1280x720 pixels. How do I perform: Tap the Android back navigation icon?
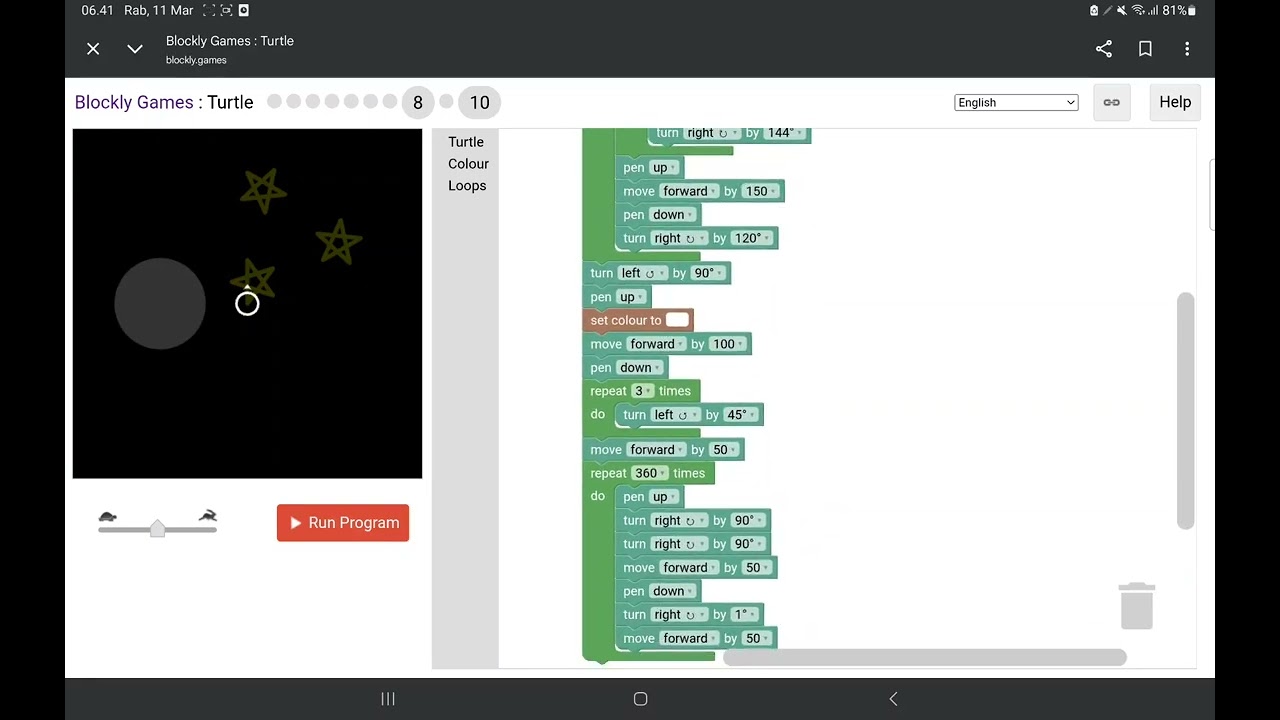click(893, 699)
